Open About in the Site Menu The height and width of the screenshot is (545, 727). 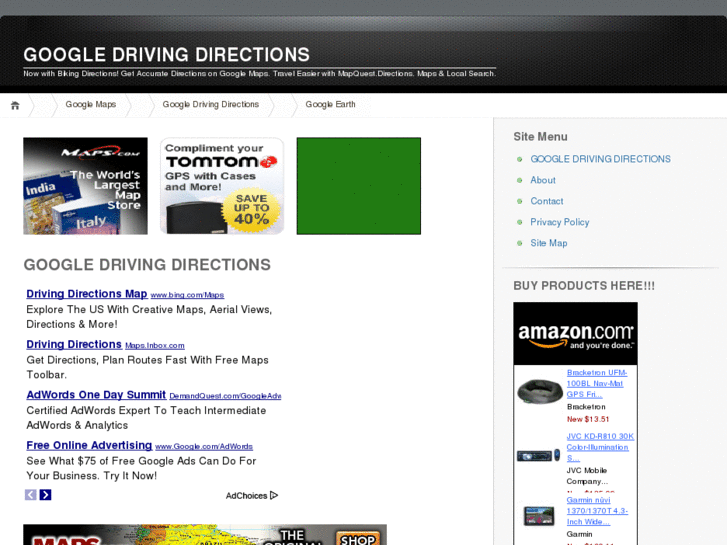click(543, 180)
